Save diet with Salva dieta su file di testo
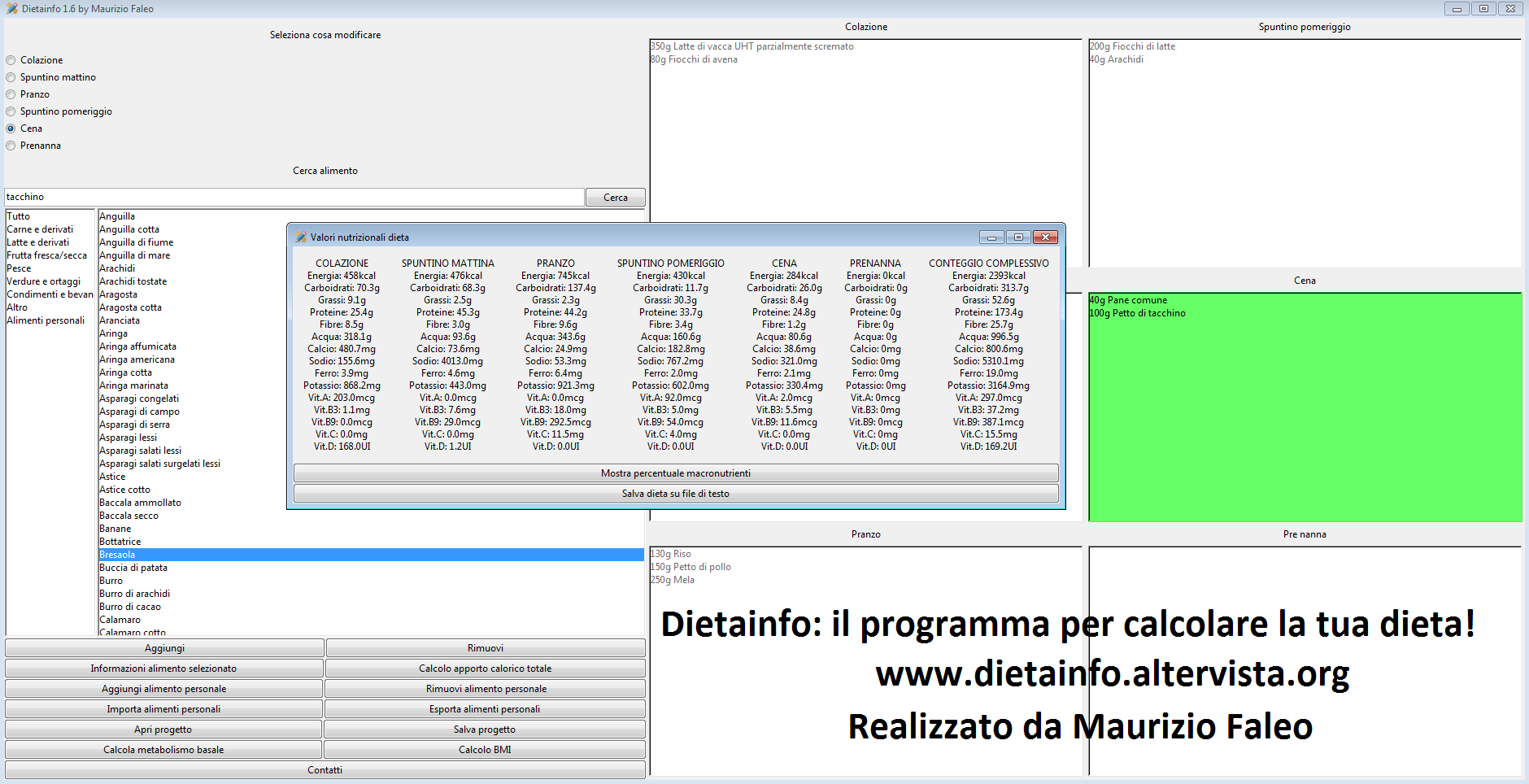The height and width of the screenshot is (784, 1529). click(x=675, y=494)
